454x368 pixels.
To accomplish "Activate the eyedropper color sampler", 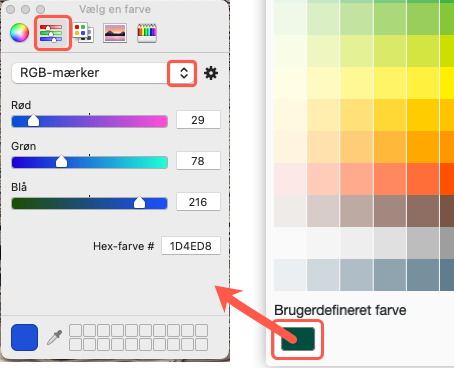I will click(54, 337).
